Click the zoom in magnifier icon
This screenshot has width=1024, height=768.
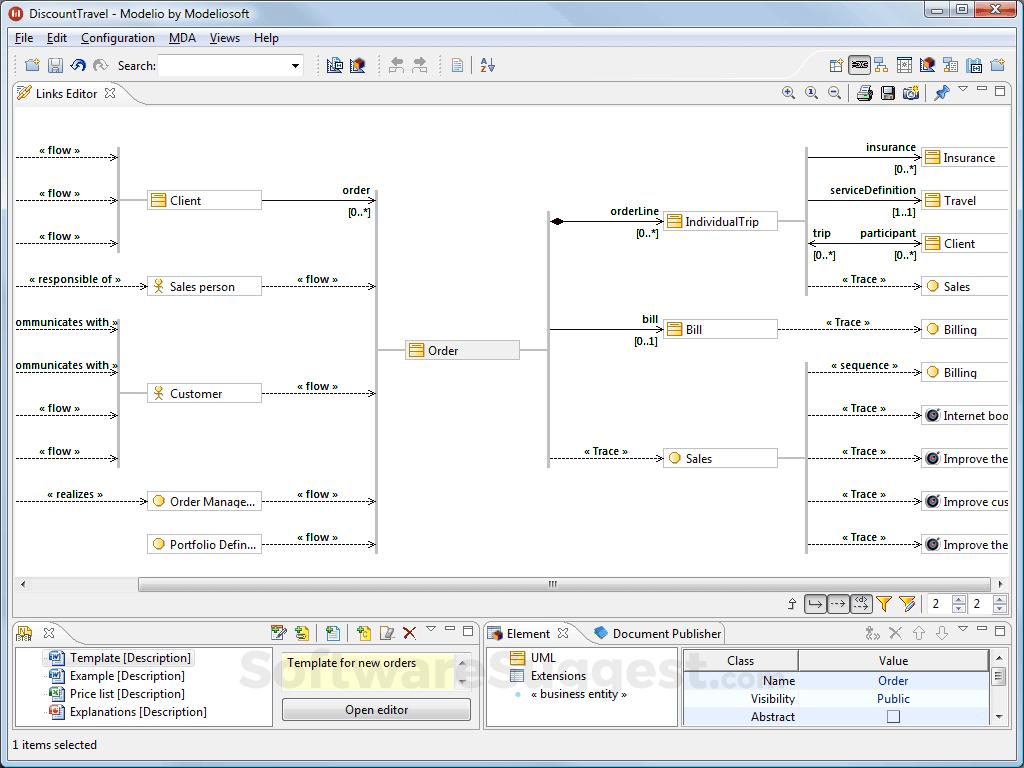point(788,93)
